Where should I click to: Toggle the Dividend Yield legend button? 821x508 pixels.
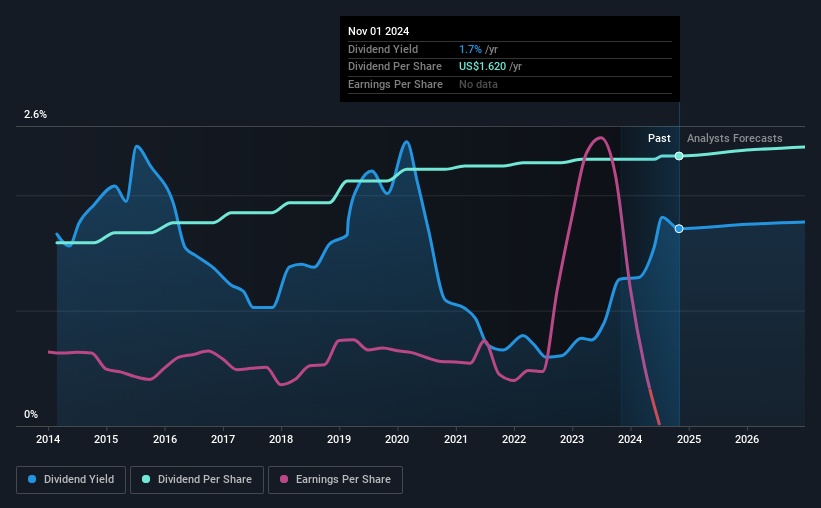pyautogui.click(x=71, y=480)
